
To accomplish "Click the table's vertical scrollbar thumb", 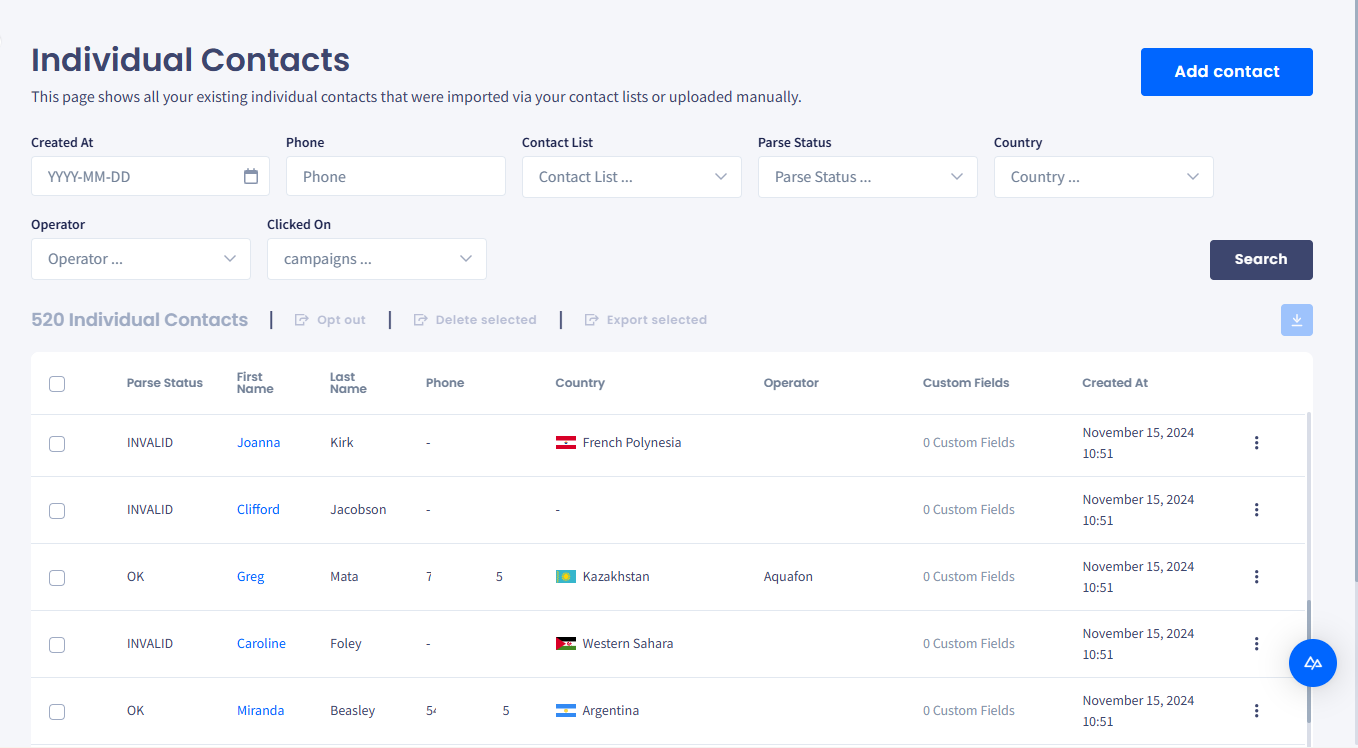I will [1308, 661].
